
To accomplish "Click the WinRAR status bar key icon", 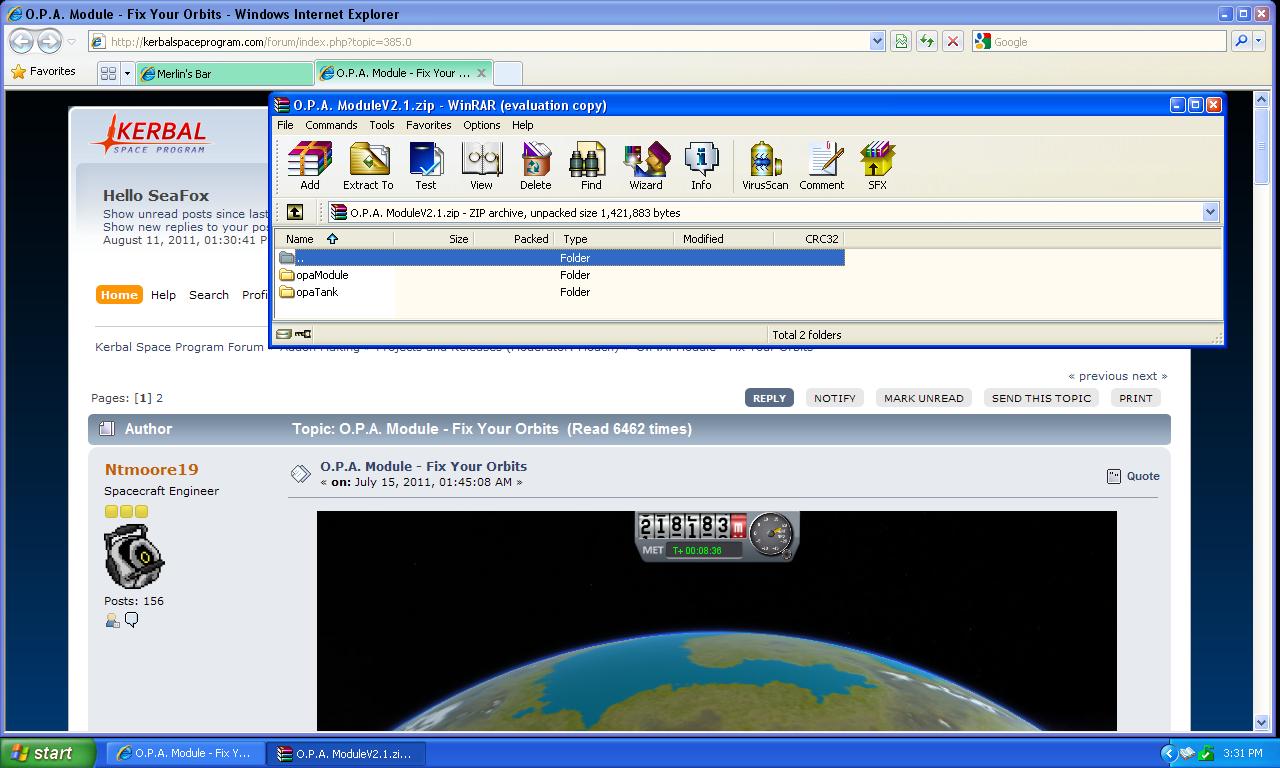I will [x=303, y=334].
